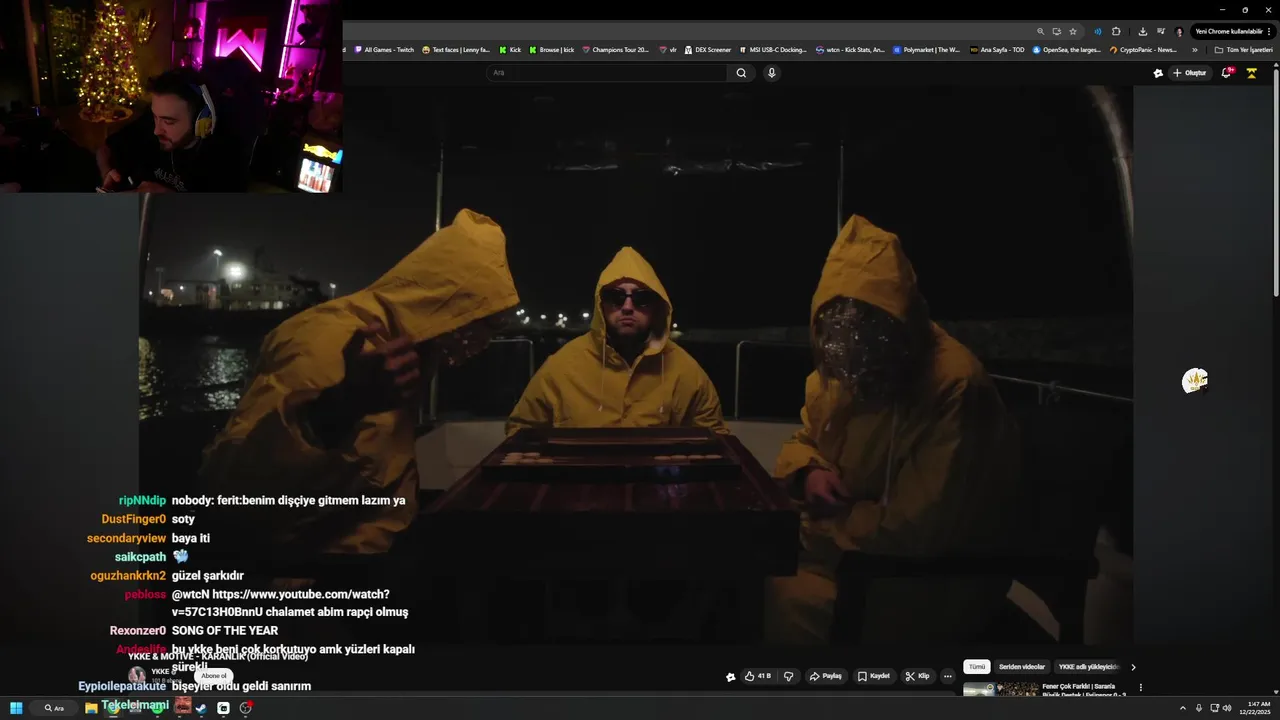Open the Windows Start menu
This screenshot has width=1280, height=720.
point(16,708)
